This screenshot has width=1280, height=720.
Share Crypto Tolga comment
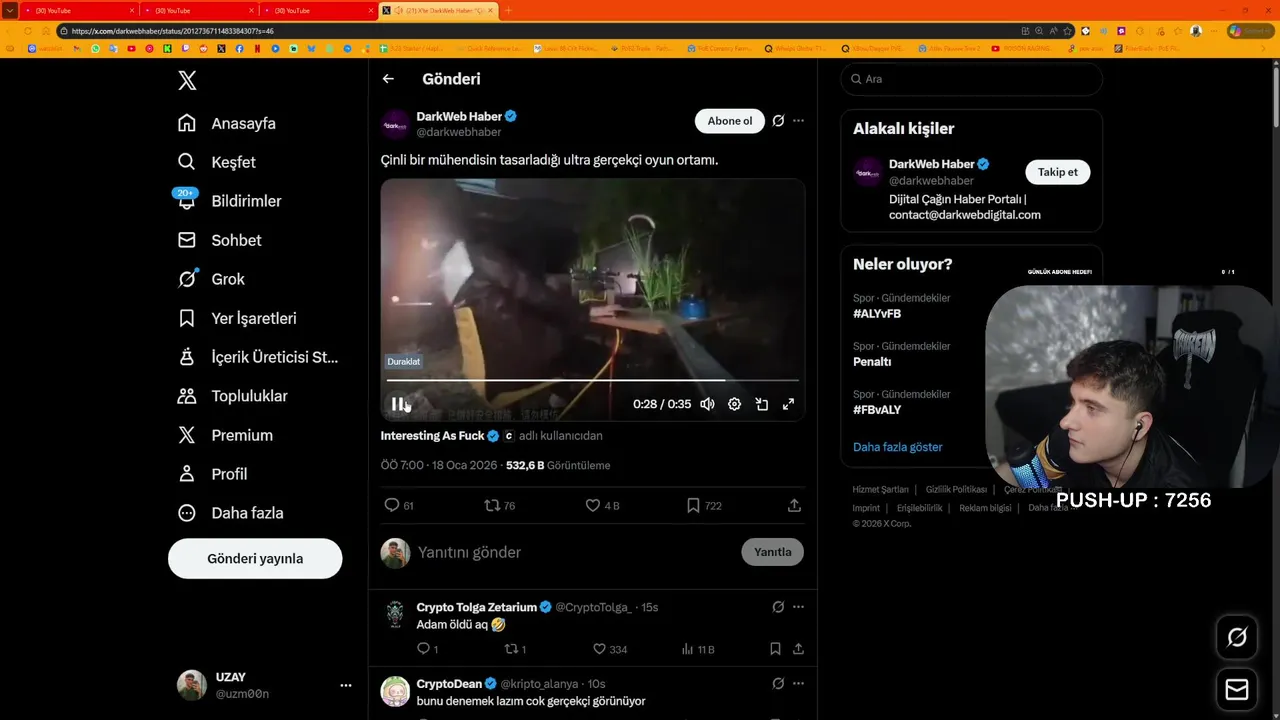coord(798,649)
